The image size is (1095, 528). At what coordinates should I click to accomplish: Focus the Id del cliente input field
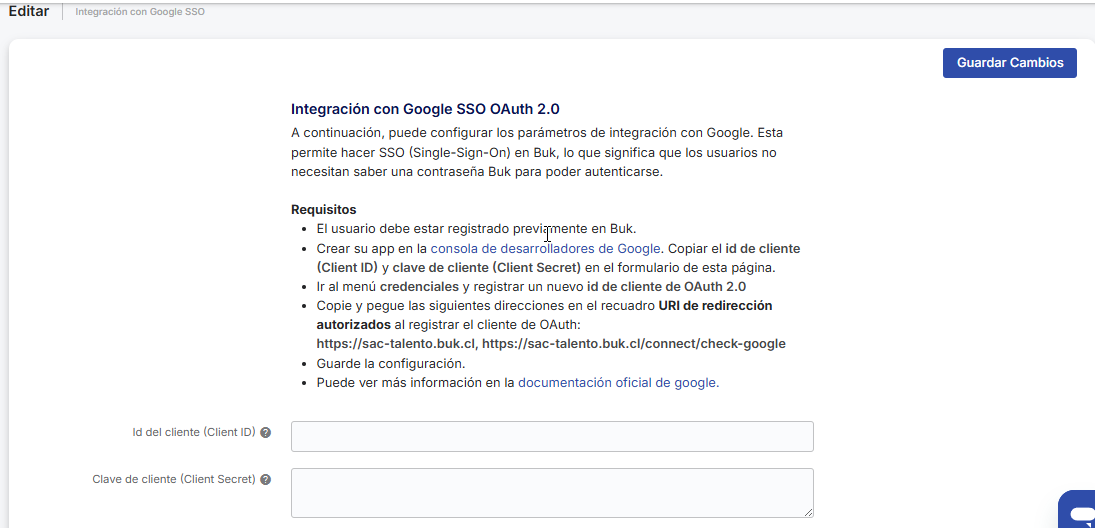[552, 437]
